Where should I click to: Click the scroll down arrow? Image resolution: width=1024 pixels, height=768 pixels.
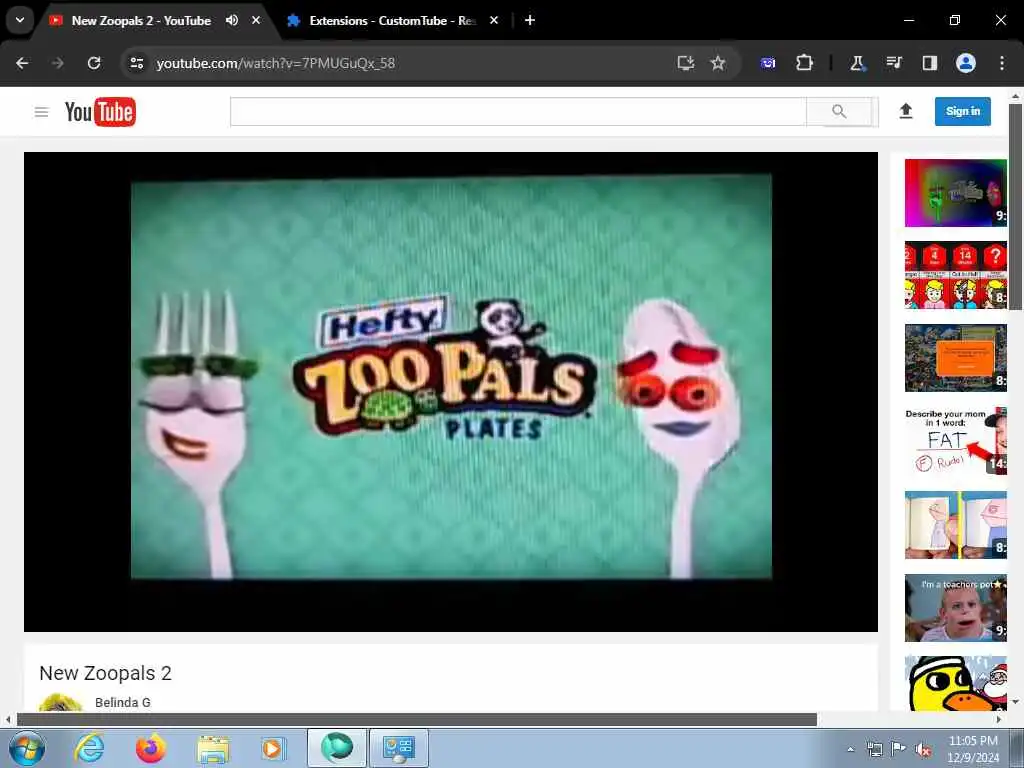pyautogui.click(x=1015, y=703)
